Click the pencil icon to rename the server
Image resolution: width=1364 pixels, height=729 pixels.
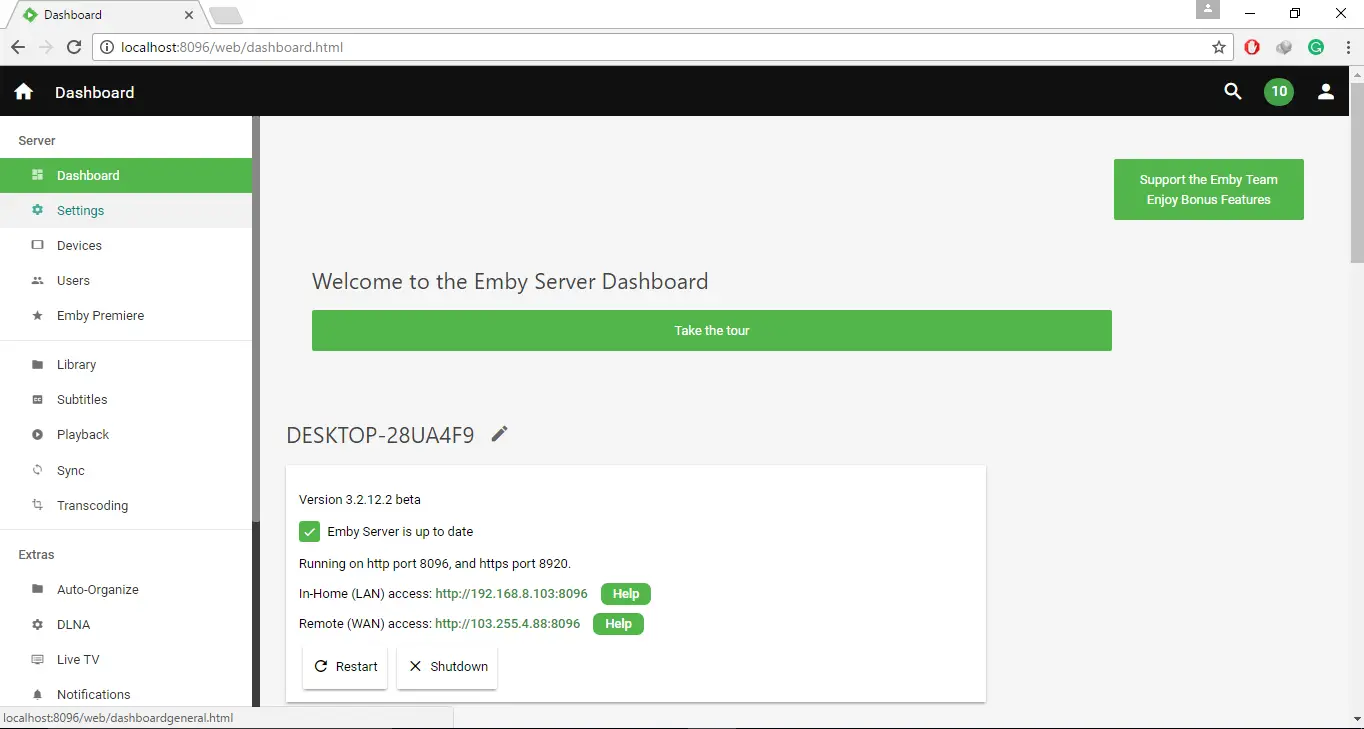[500, 433]
